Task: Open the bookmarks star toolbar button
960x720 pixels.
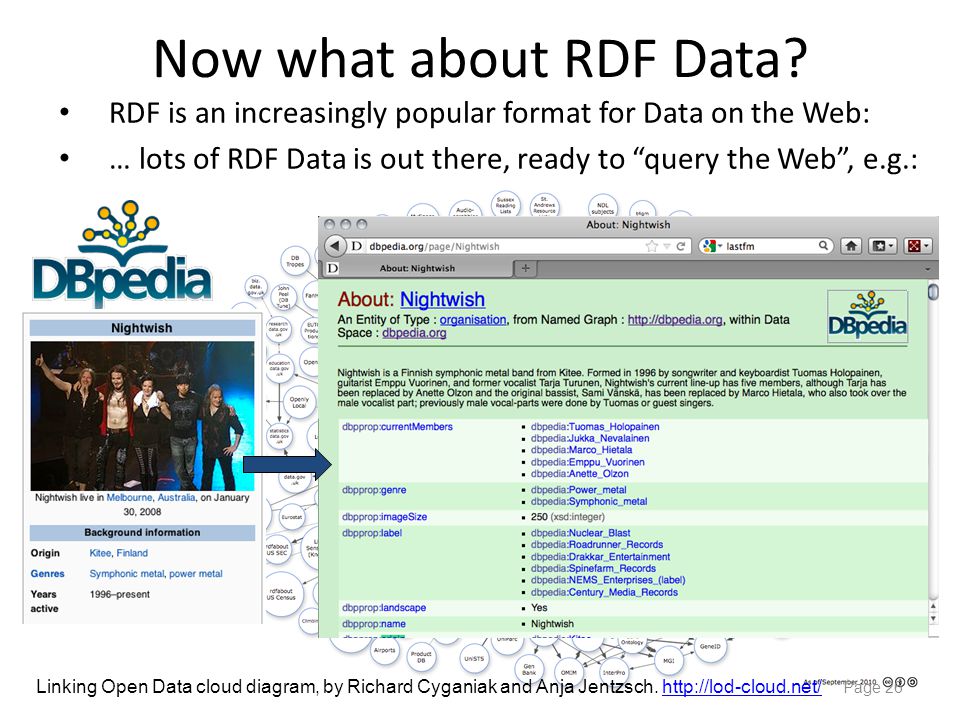Action: coord(882,246)
